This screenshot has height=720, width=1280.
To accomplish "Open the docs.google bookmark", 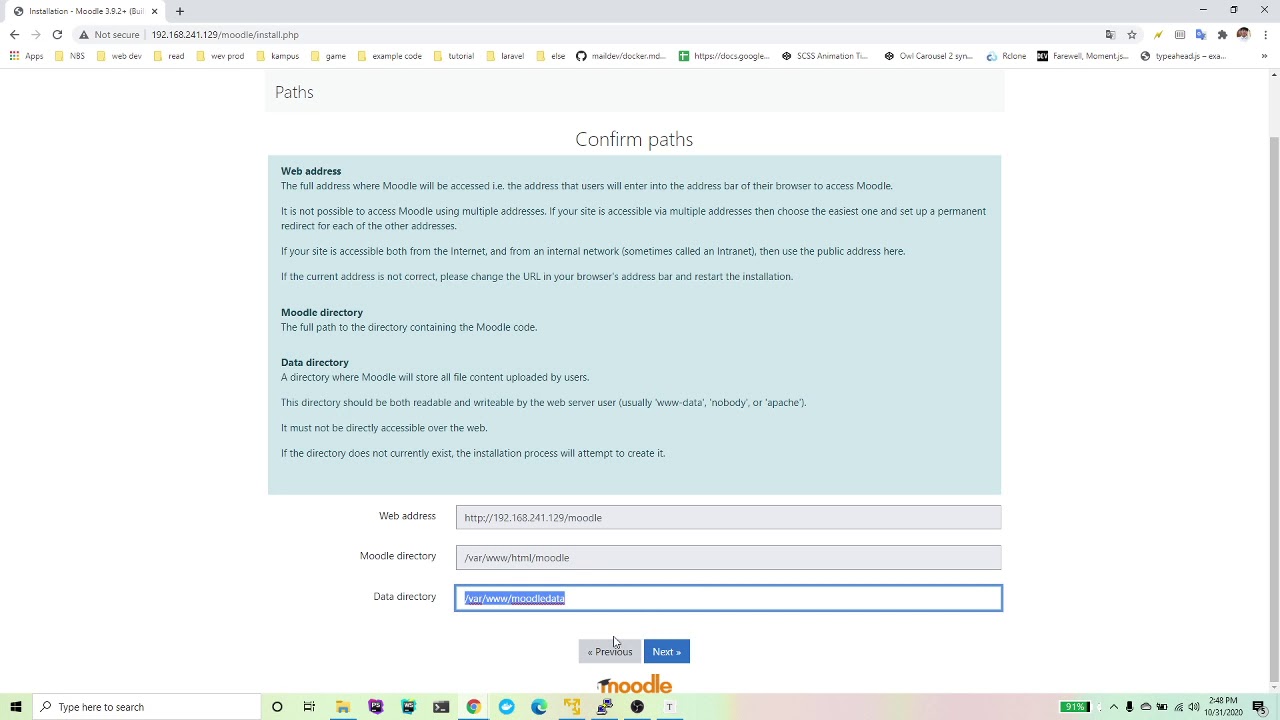I will (724, 56).
